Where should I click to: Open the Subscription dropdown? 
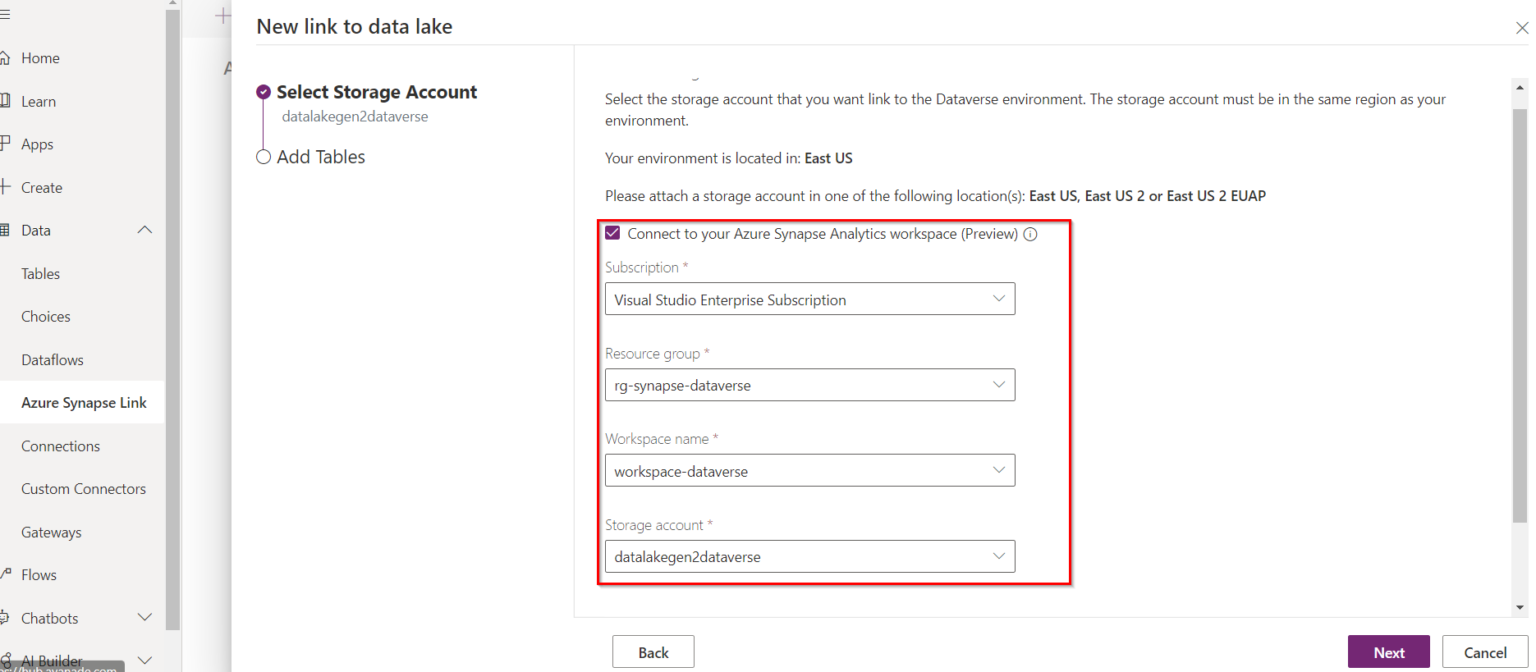pyautogui.click(x=998, y=298)
